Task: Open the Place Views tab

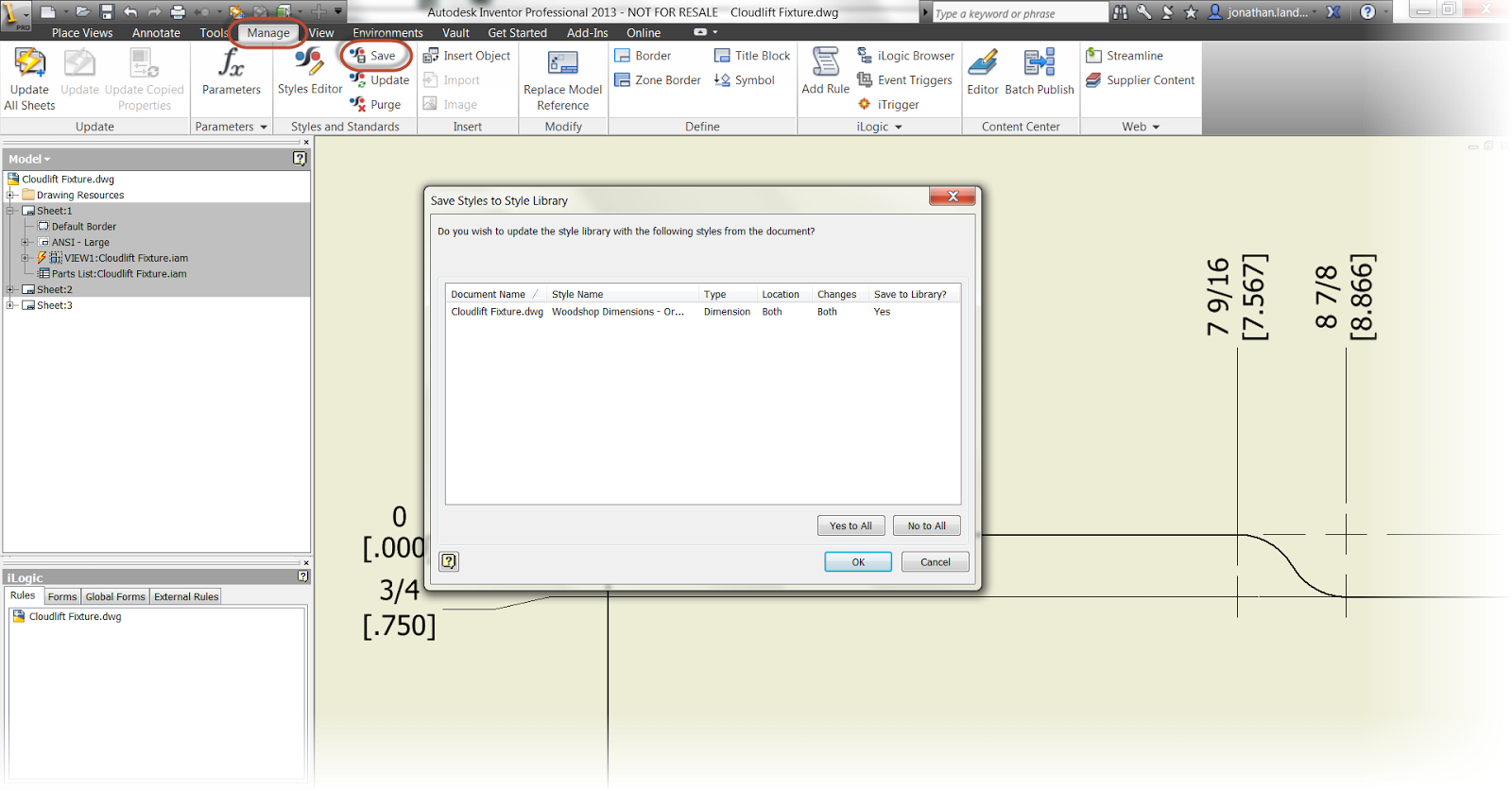Action: coord(82,32)
